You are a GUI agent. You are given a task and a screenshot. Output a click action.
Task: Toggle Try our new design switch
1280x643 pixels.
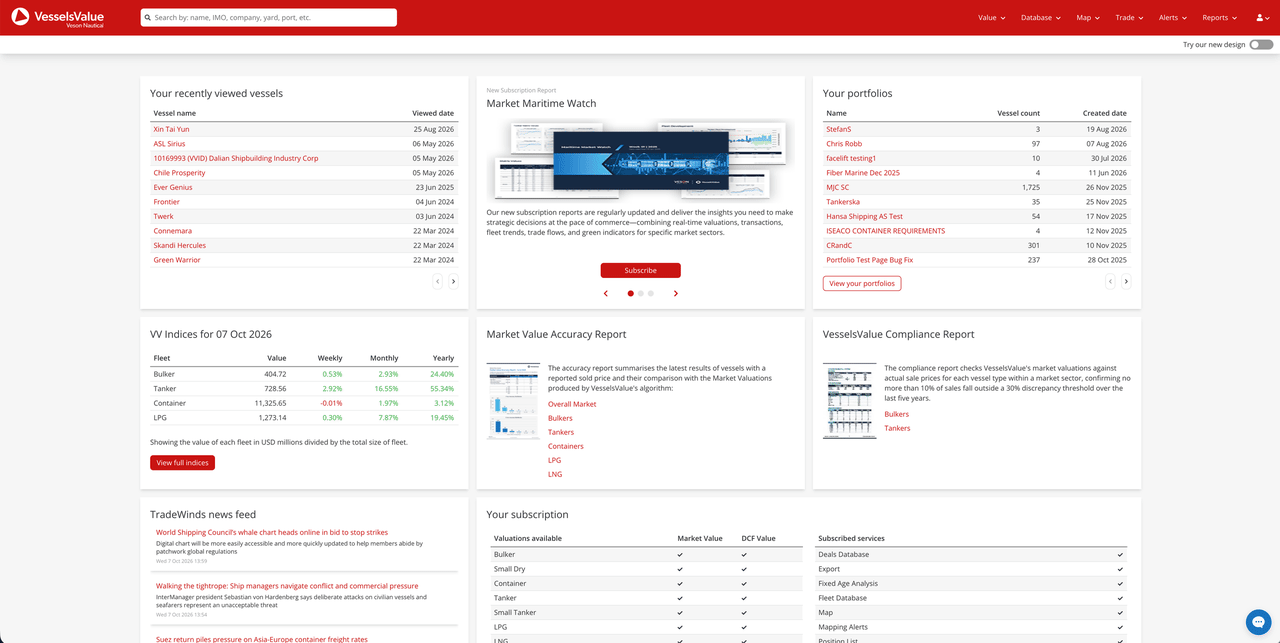1261,44
